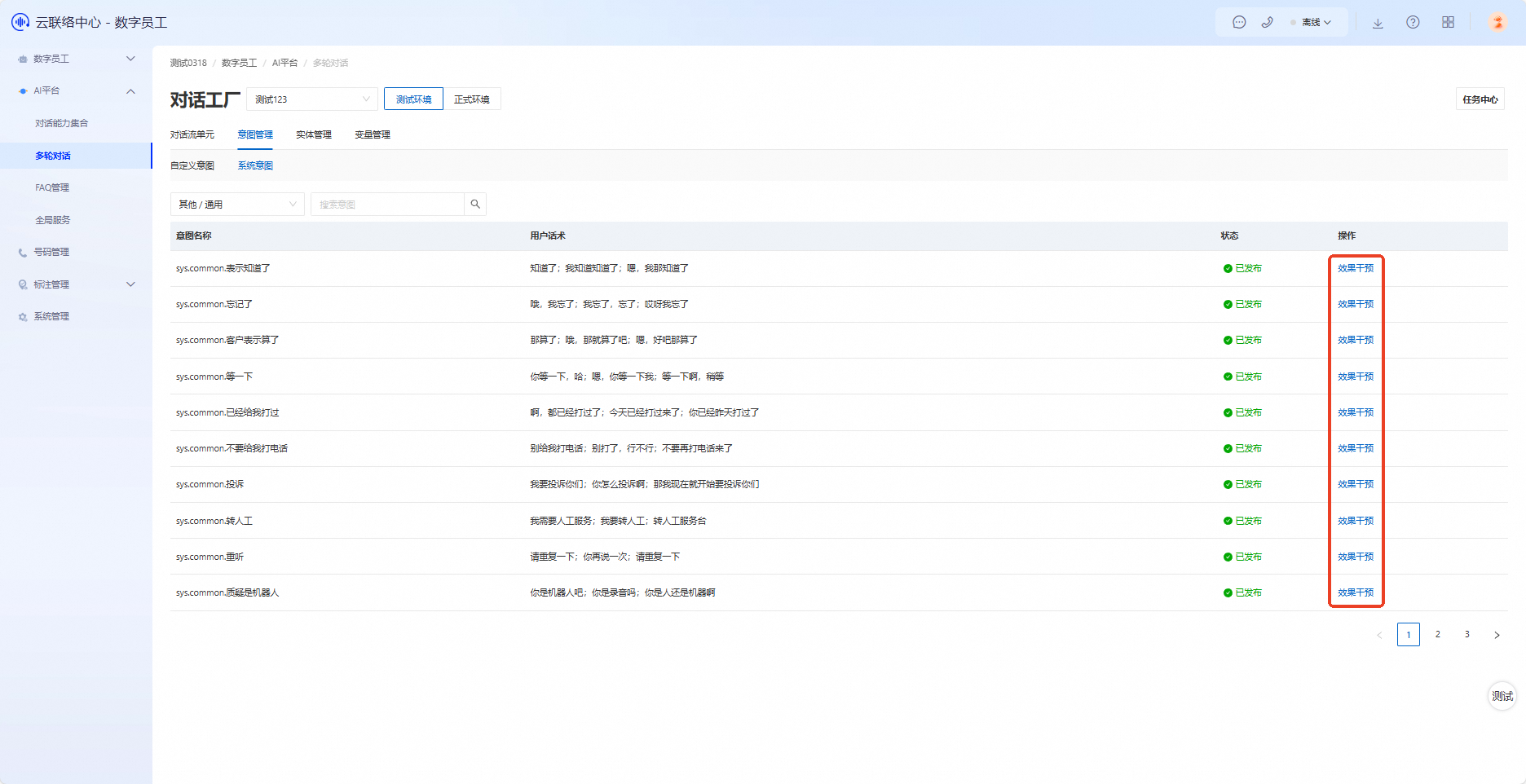Click 效果干预 for sys.common.已经给我打过
The image size is (1526, 784).
tap(1356, 412)
